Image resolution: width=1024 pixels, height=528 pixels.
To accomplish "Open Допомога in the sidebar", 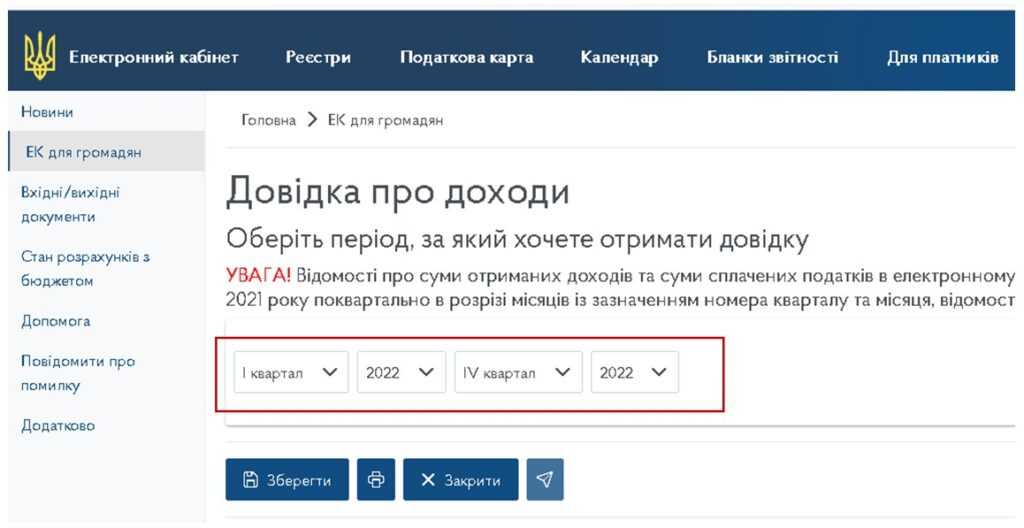I will click(56, 321).
